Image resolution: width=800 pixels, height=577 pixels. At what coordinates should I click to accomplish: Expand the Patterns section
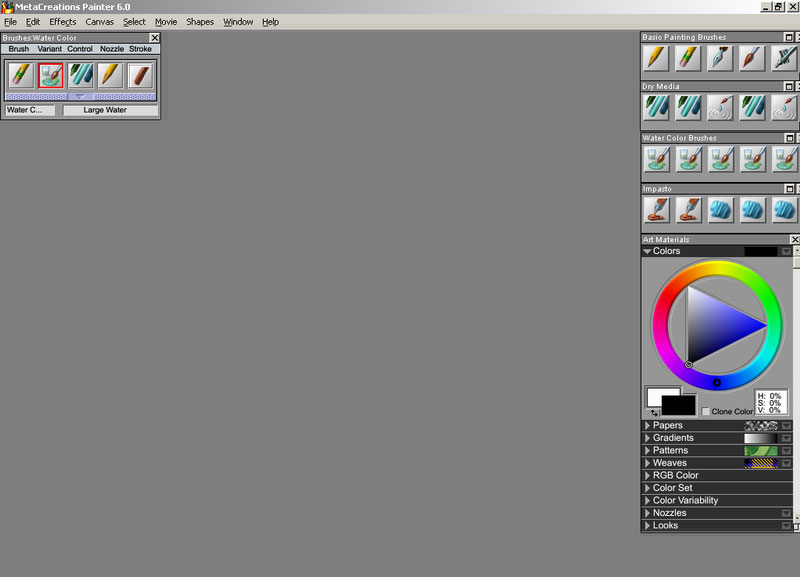(647, 450)
